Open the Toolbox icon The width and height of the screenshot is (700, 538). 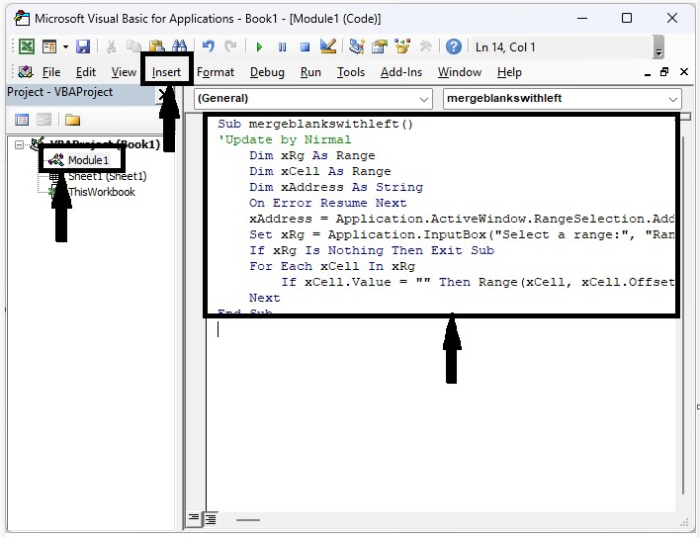click(425, 46)
